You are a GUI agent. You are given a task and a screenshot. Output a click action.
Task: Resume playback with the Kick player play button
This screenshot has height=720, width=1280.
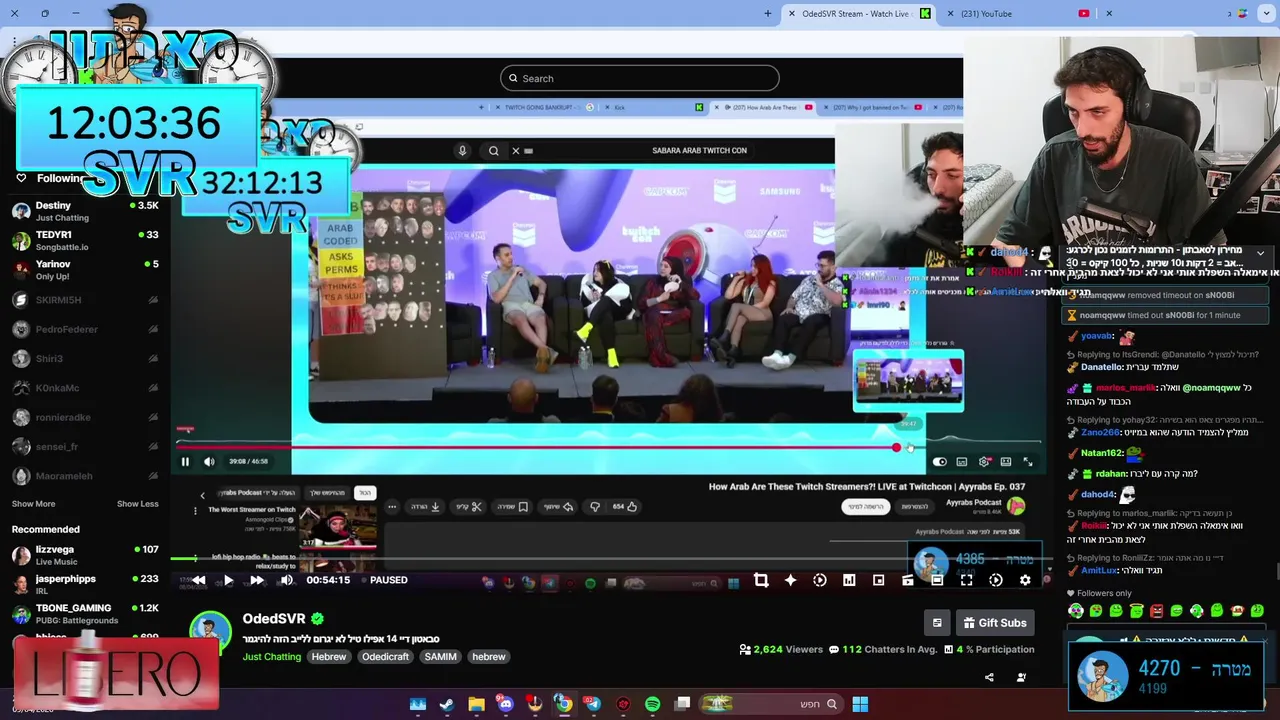(228, 580)
